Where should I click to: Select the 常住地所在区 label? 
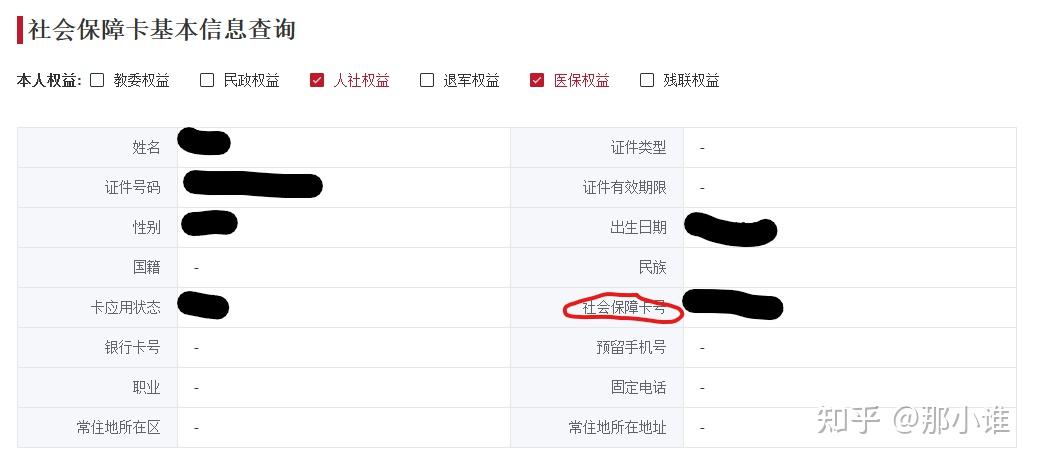click(119, 428)
